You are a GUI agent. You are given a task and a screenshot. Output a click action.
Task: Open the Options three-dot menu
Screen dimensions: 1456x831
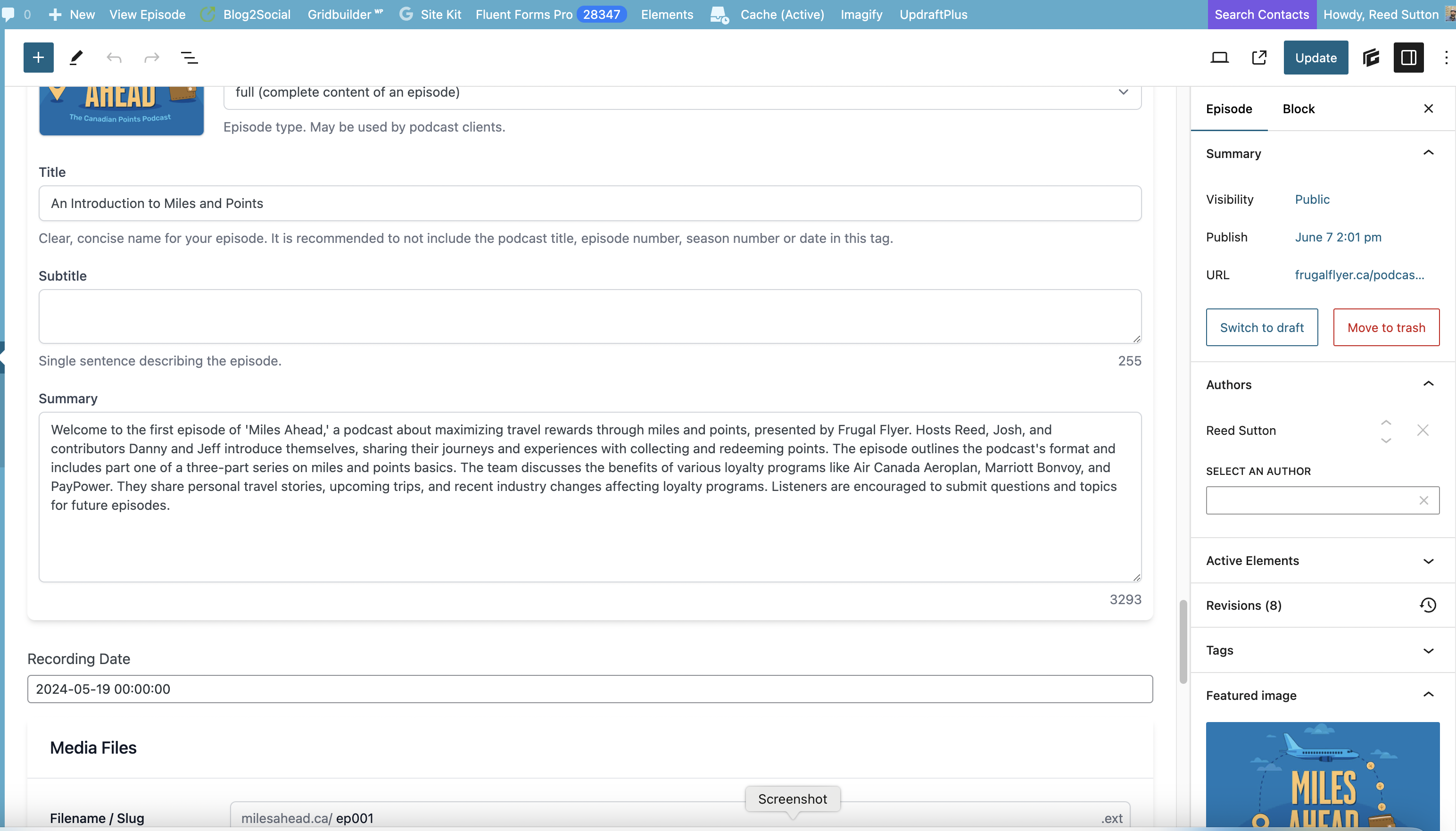[x=1446, y=58]
